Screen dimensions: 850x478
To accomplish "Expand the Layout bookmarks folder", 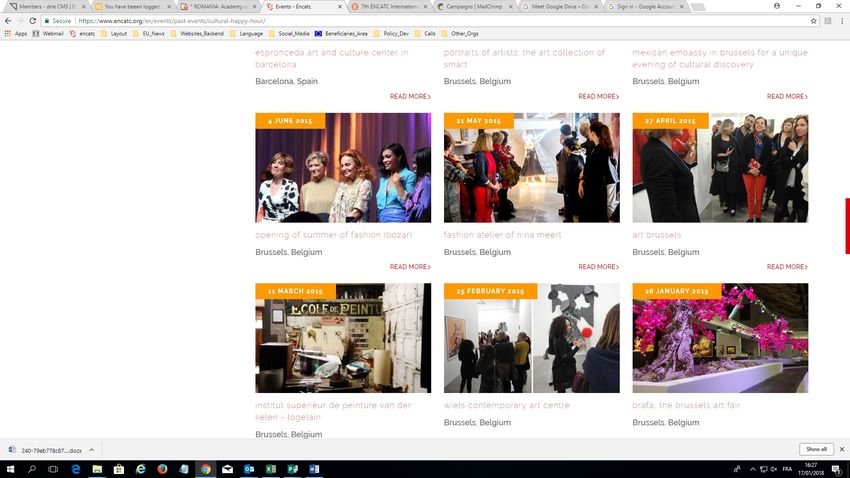I will [x=114, y=34].
